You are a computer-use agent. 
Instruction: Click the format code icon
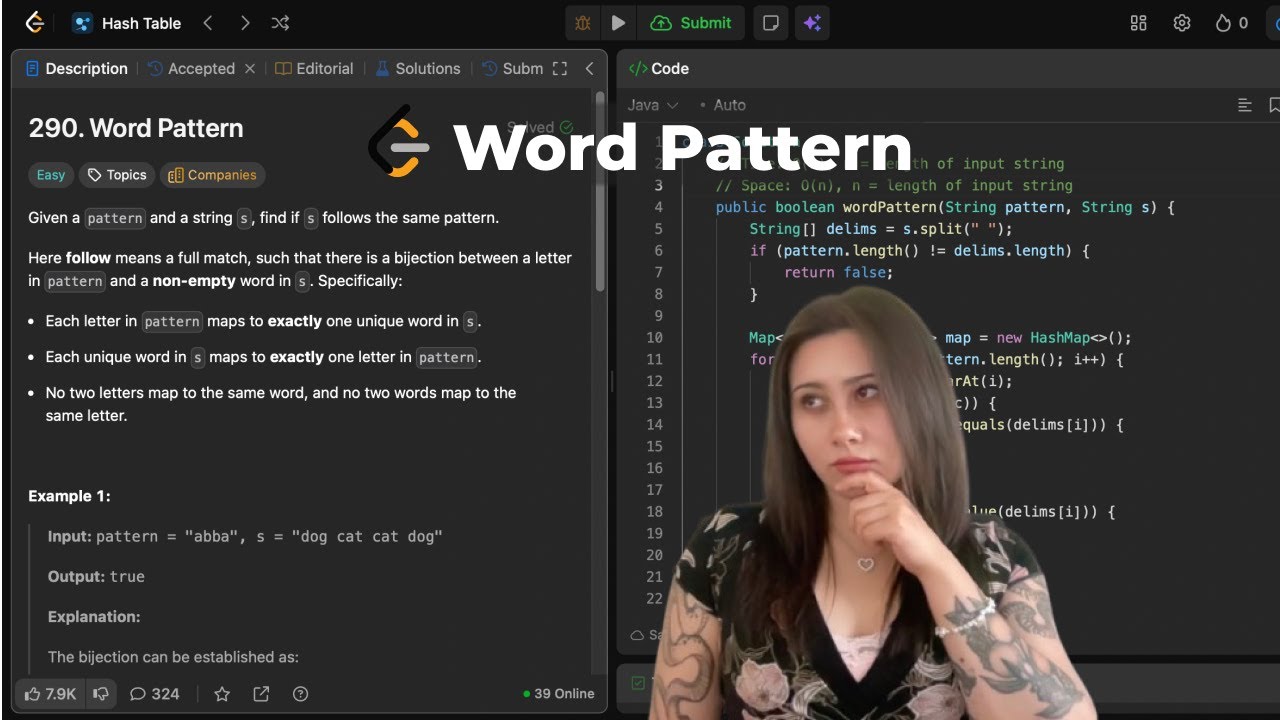click(1245, 105)
